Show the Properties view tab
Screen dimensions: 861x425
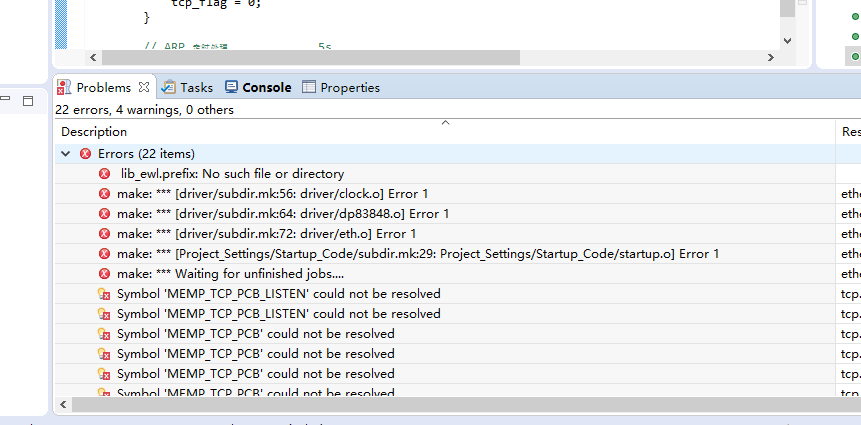click(x=340, y=88)
